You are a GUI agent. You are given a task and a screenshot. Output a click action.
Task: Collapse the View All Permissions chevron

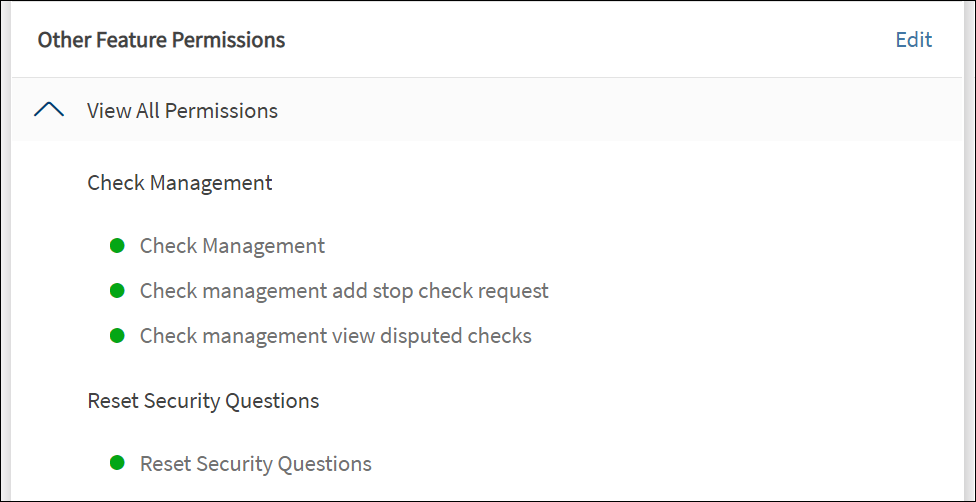[49, 110]
